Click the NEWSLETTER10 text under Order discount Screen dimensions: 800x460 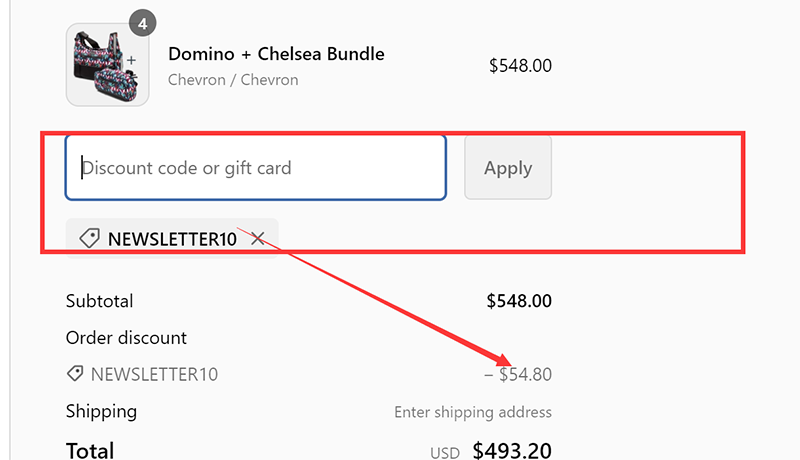coord(154,375)
